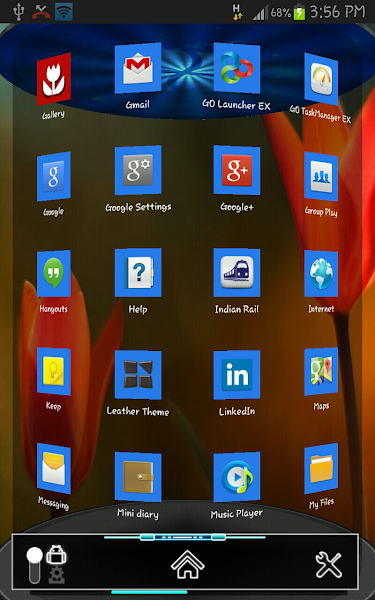The image size is (375, 600).
Task: Click the "Music Player" label text
Action: tap(236, 514)
